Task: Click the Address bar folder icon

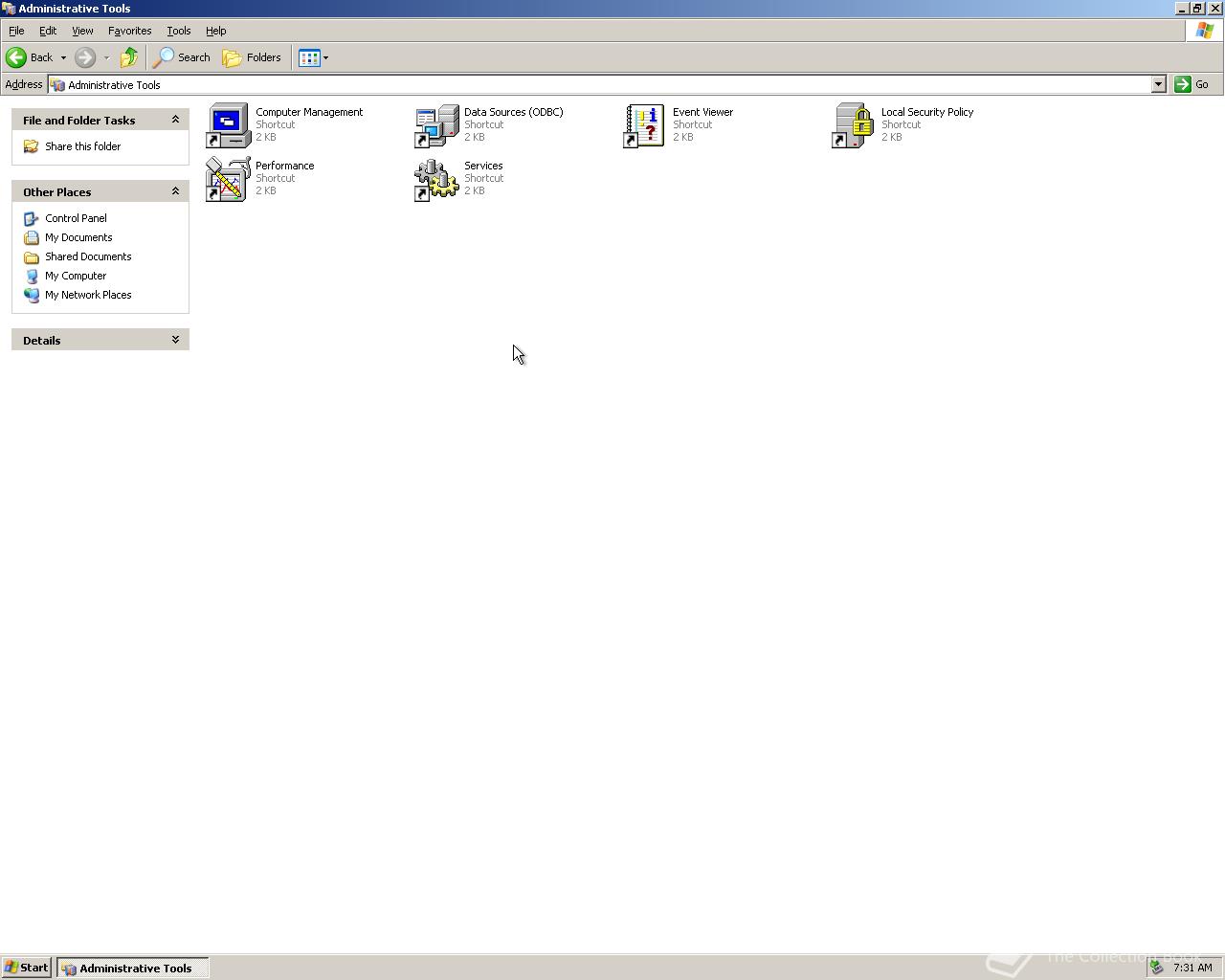Action: pos(57,84)
